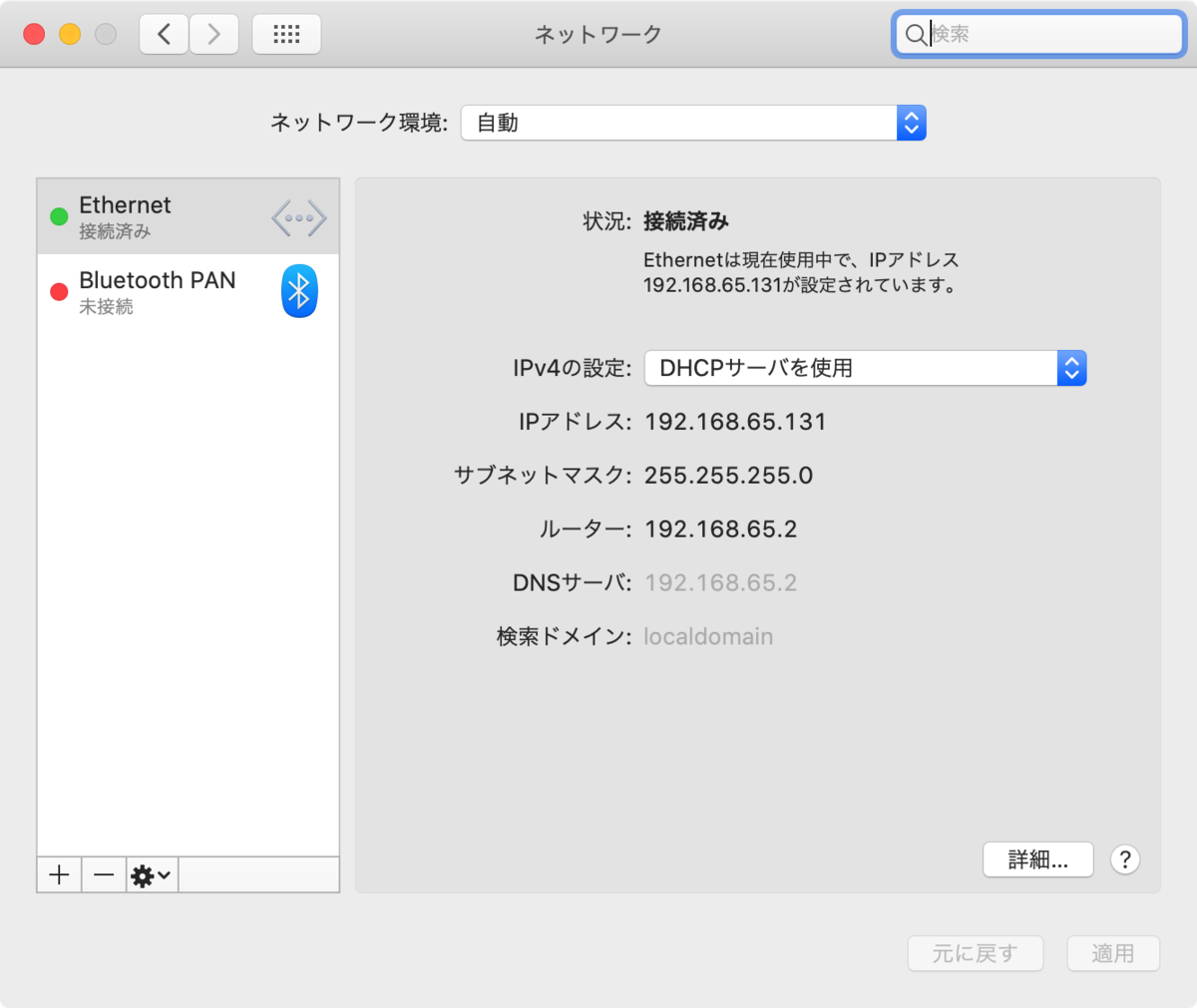Remove selected service with minus button
1197x1008 pixels.
(x=104, y=875)
